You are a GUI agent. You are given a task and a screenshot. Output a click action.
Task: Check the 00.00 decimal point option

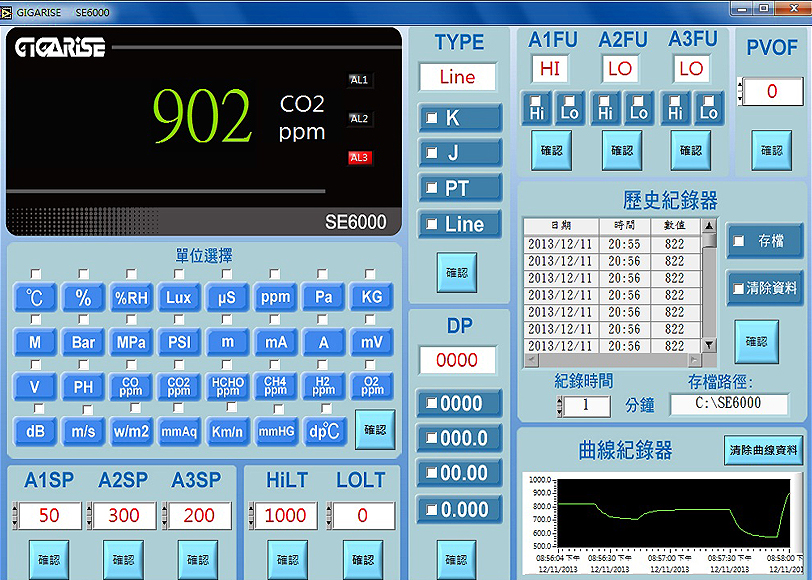click(x=431, y=473)
